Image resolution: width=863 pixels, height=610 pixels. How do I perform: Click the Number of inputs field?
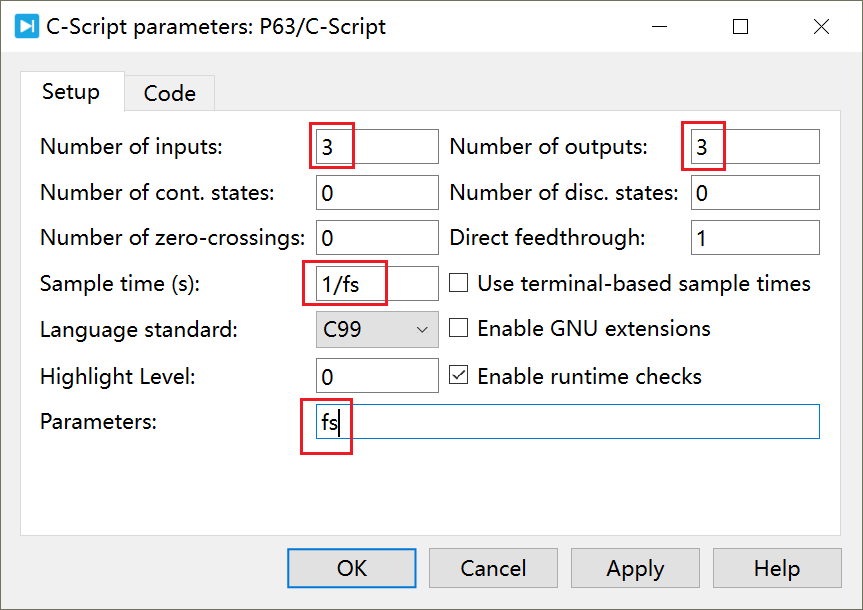(376, 146)
